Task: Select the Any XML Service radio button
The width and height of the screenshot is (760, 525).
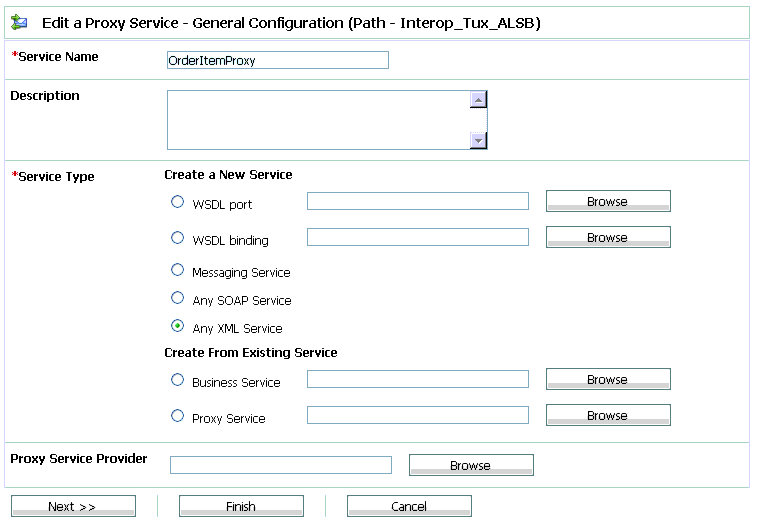Action: pos(177,326)
